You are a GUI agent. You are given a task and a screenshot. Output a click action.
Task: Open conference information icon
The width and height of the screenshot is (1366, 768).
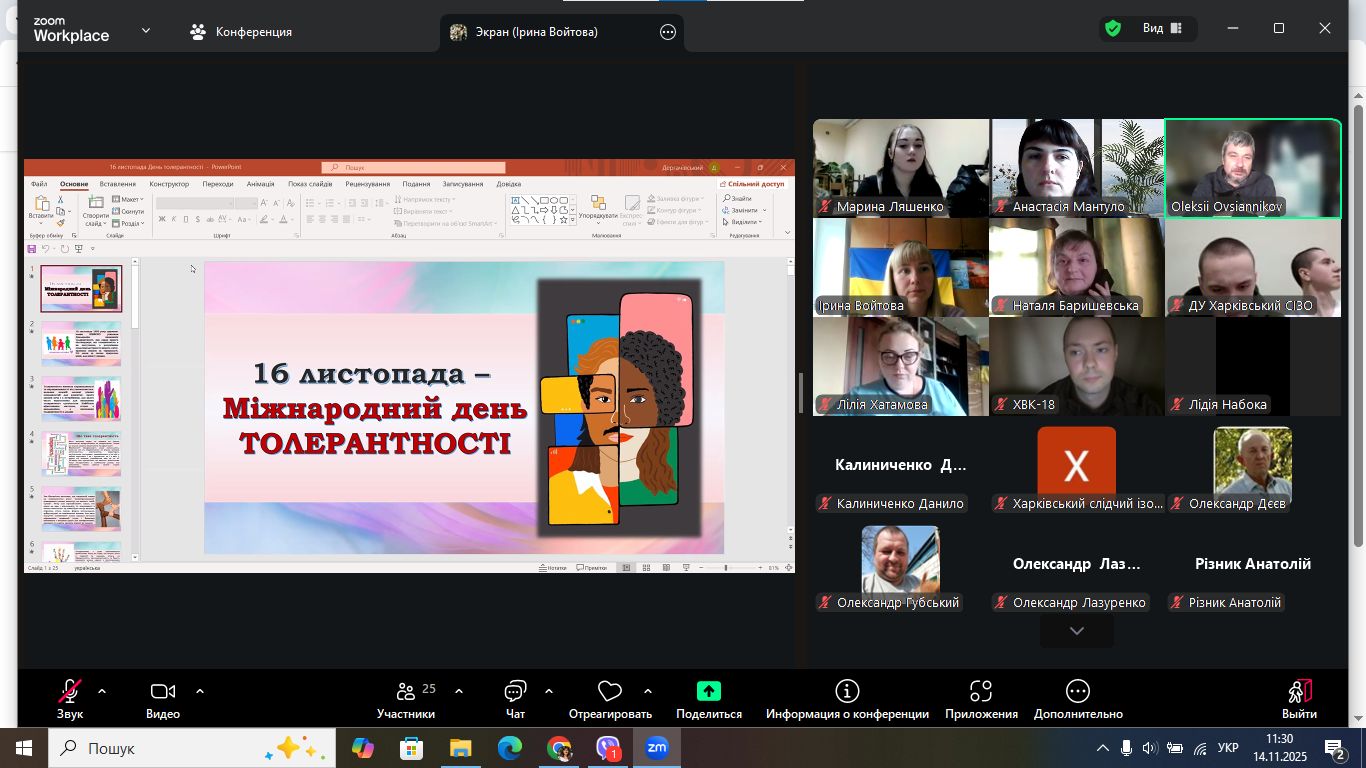pos(847,692)
